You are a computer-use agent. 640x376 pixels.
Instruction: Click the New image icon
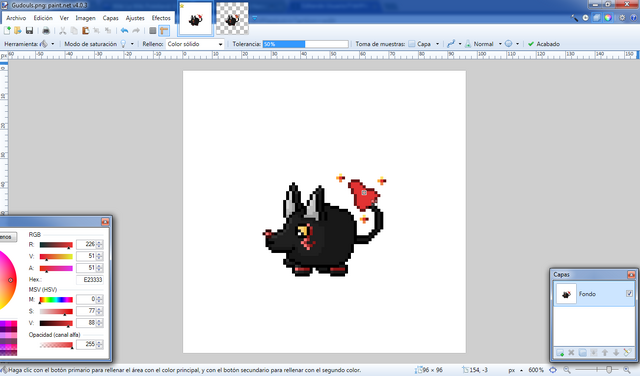(x=7, y=31)
